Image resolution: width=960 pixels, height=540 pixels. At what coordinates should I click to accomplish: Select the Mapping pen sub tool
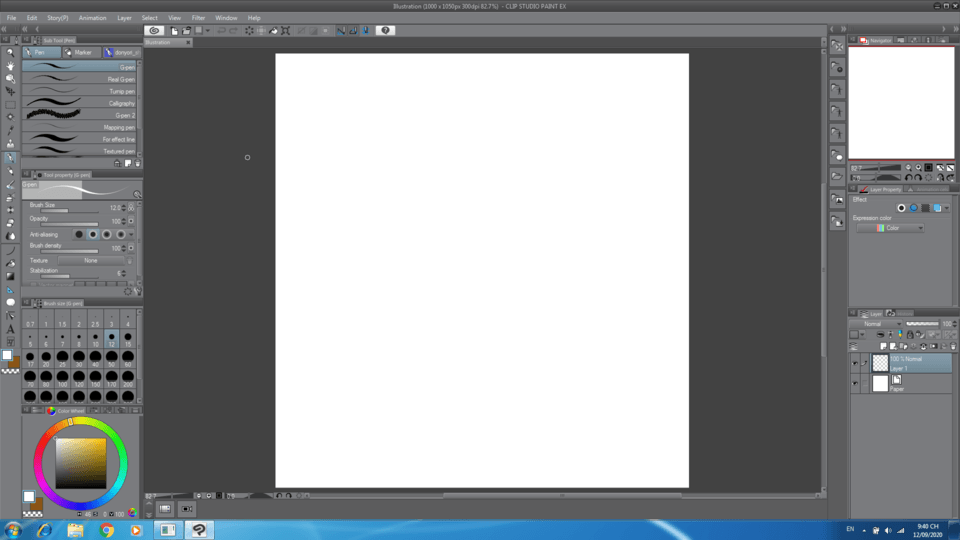(81, 127)
